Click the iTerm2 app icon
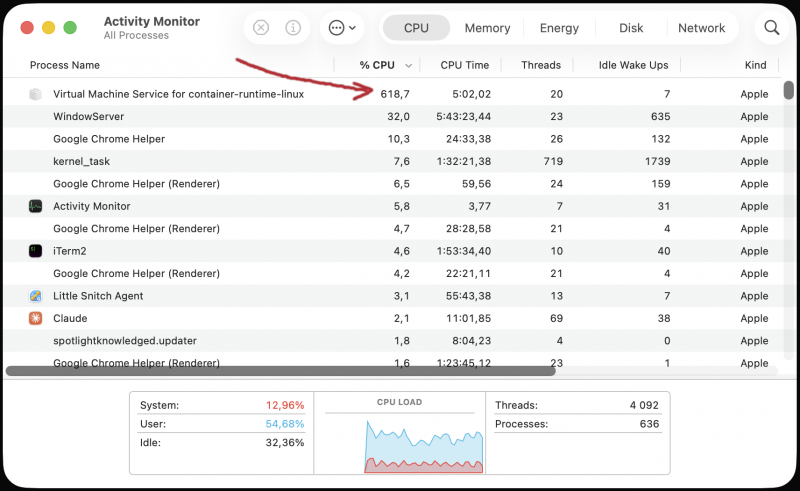 tap(35, 251)
